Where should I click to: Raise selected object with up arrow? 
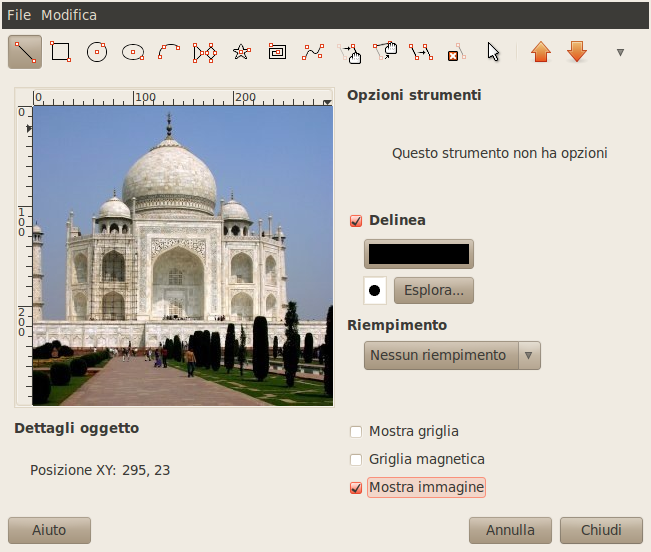click(x=541, y=52)
